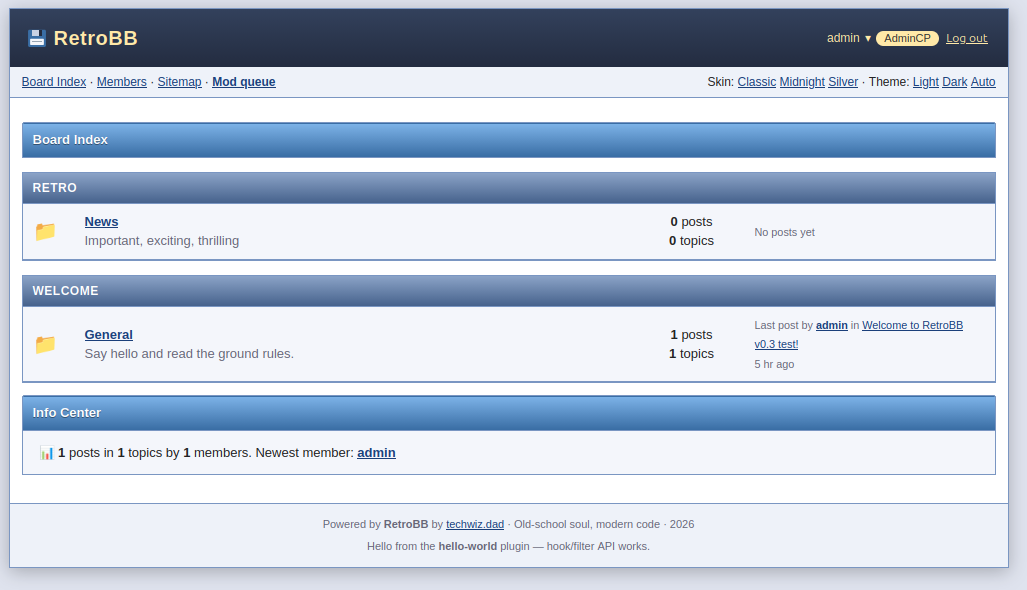Click the RetroBB floppy disk logo icon
Image resolution: width=1027 pixels, height=590 pixels.
(37, 38)
